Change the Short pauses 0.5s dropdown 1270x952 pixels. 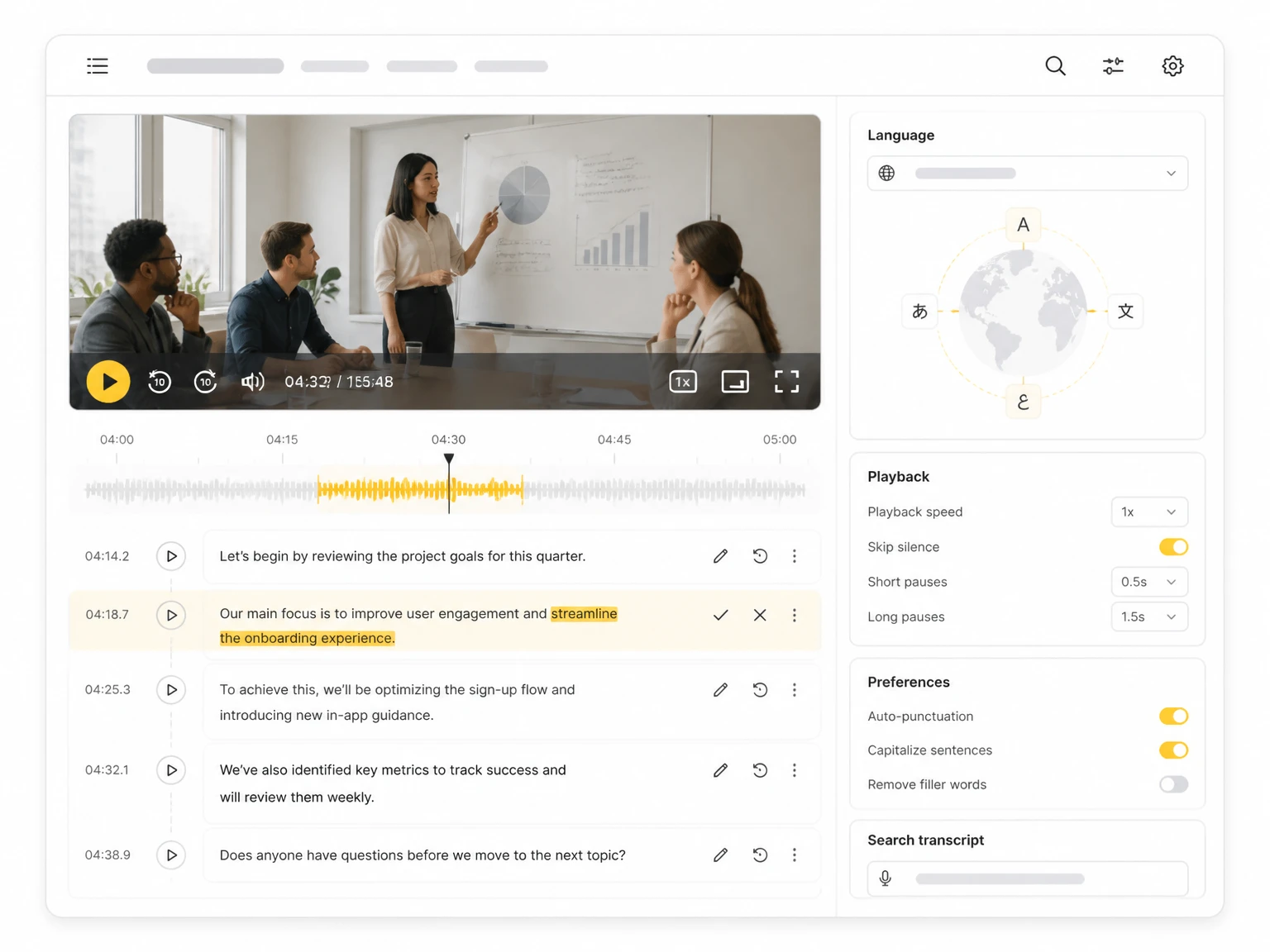(x=1149, y=582)
